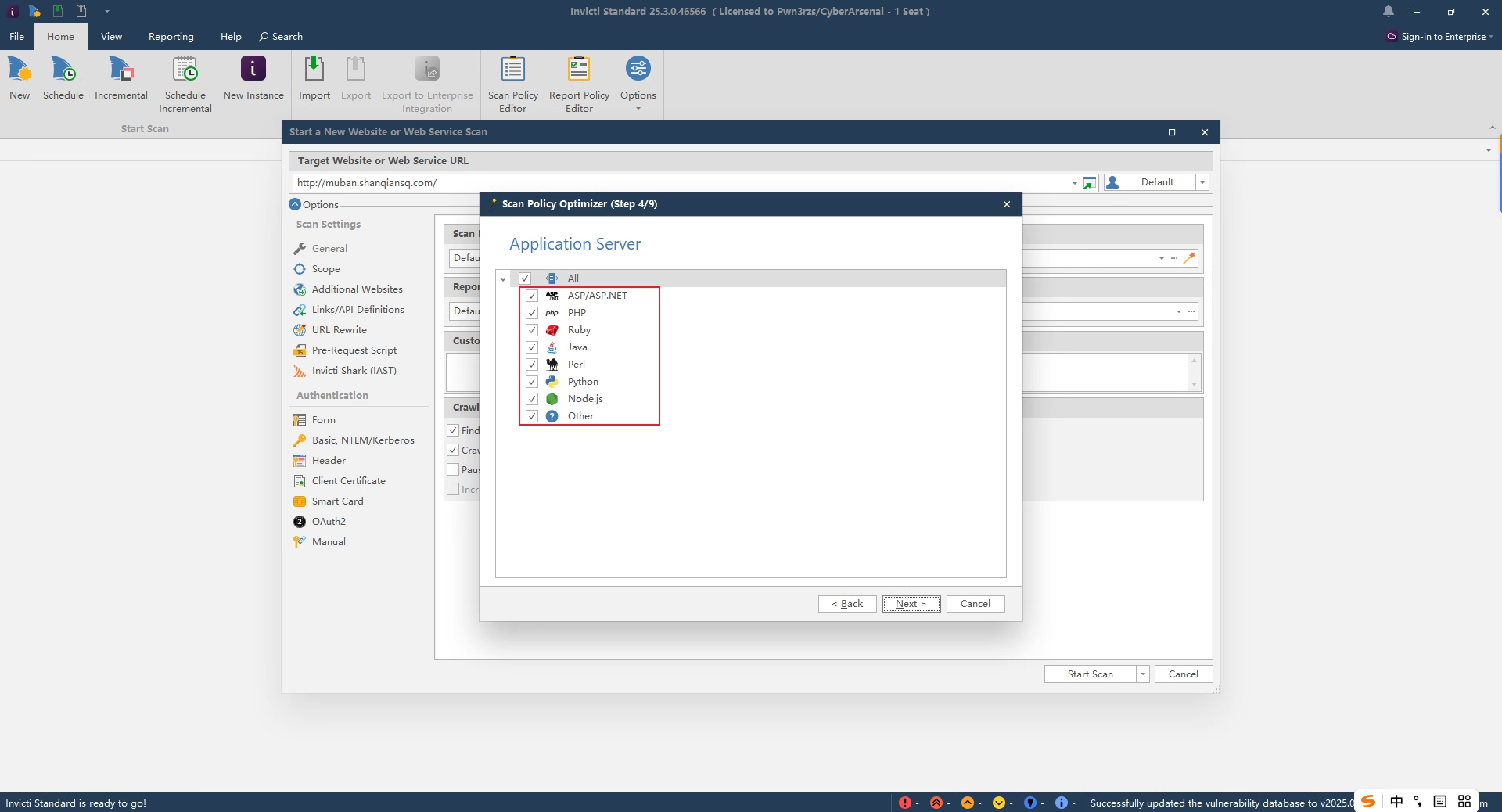Image resolution: width=1502 pixels, height=812 pixels.
Task: Expand the report policy dropdown arrow
Action: pos(1179,311)
